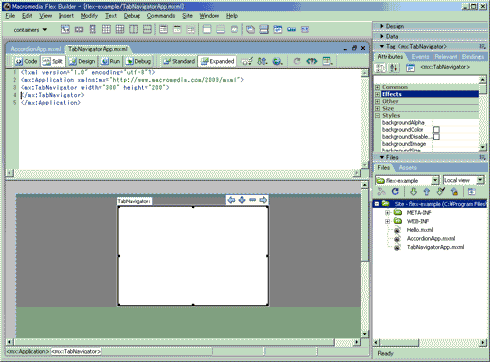The width and height of the screenshot is (490, 362).
Task: Expand the META-INF folder
Action: 387,212
